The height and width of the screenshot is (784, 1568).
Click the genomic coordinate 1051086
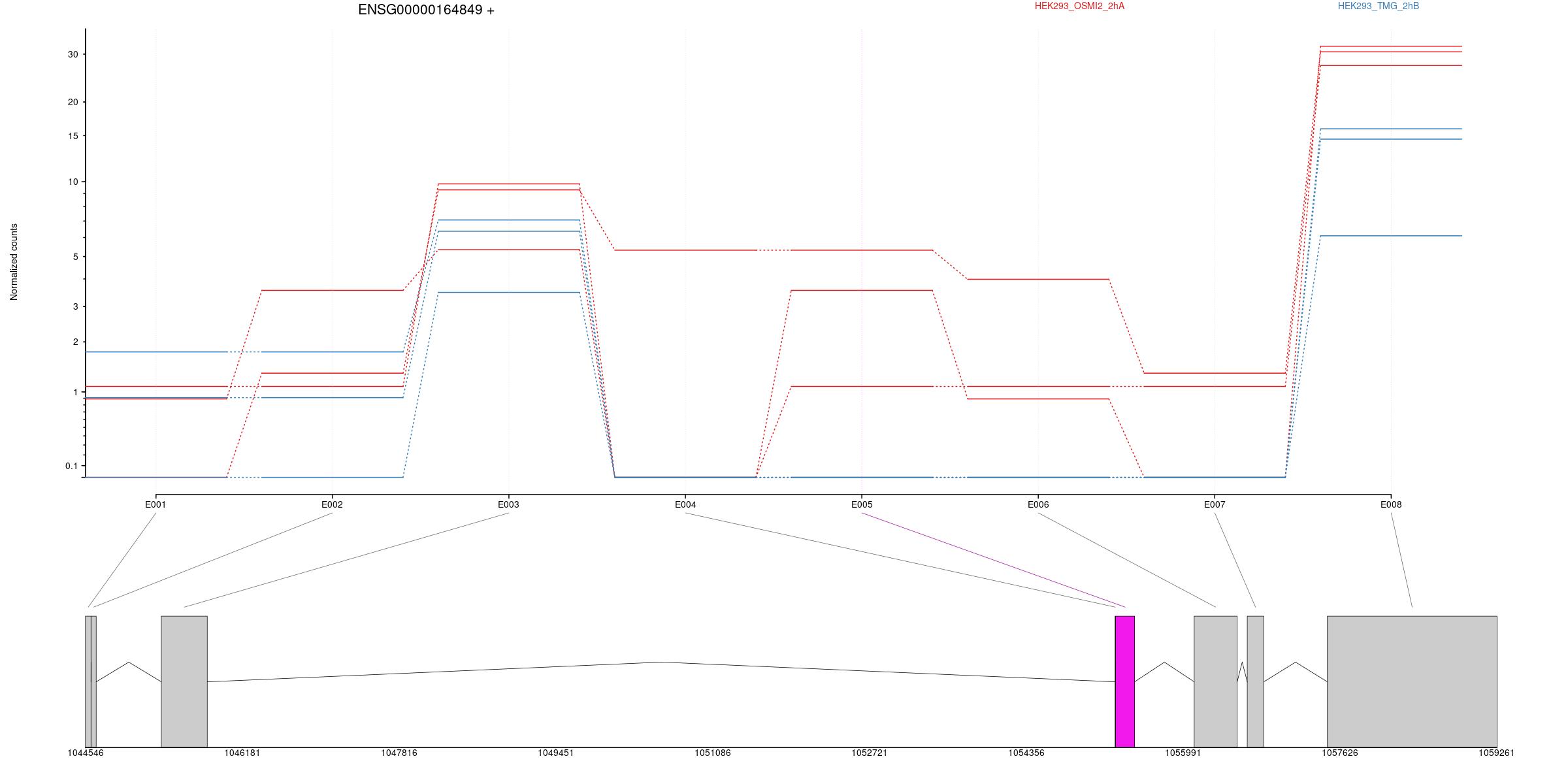point(713,753)
